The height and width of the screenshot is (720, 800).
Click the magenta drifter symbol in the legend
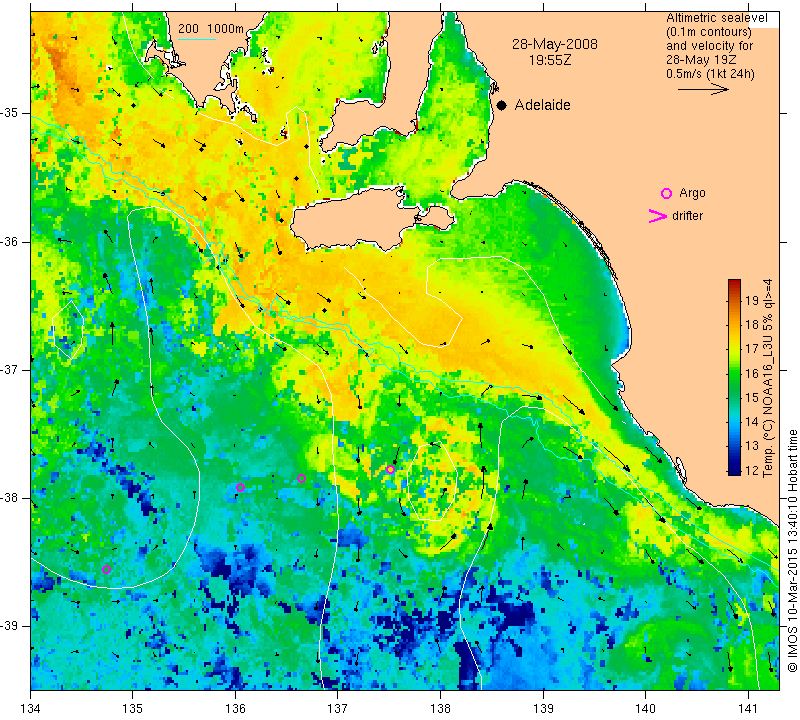pyautogui.click(x=658, y=216)
